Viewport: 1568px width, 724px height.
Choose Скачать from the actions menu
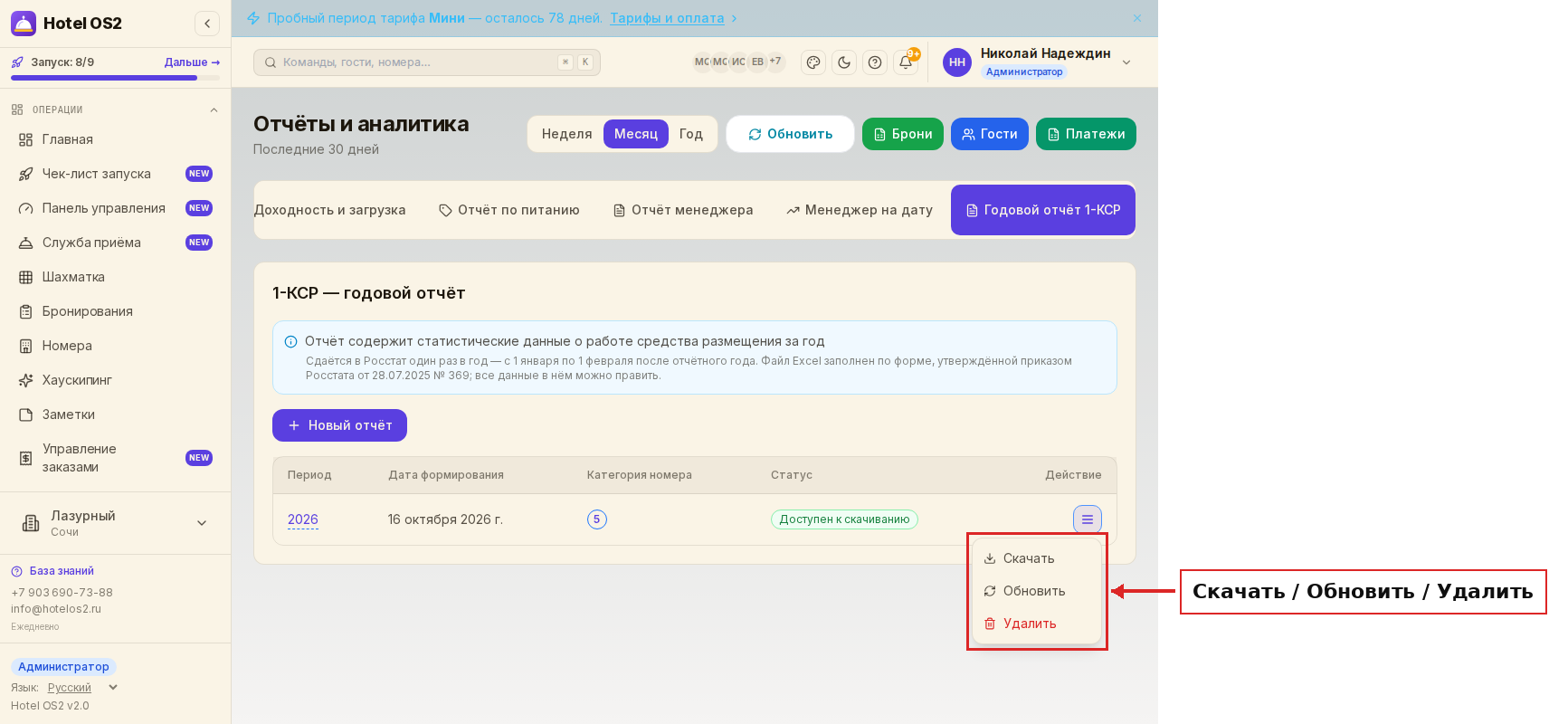coord(1037,558)
